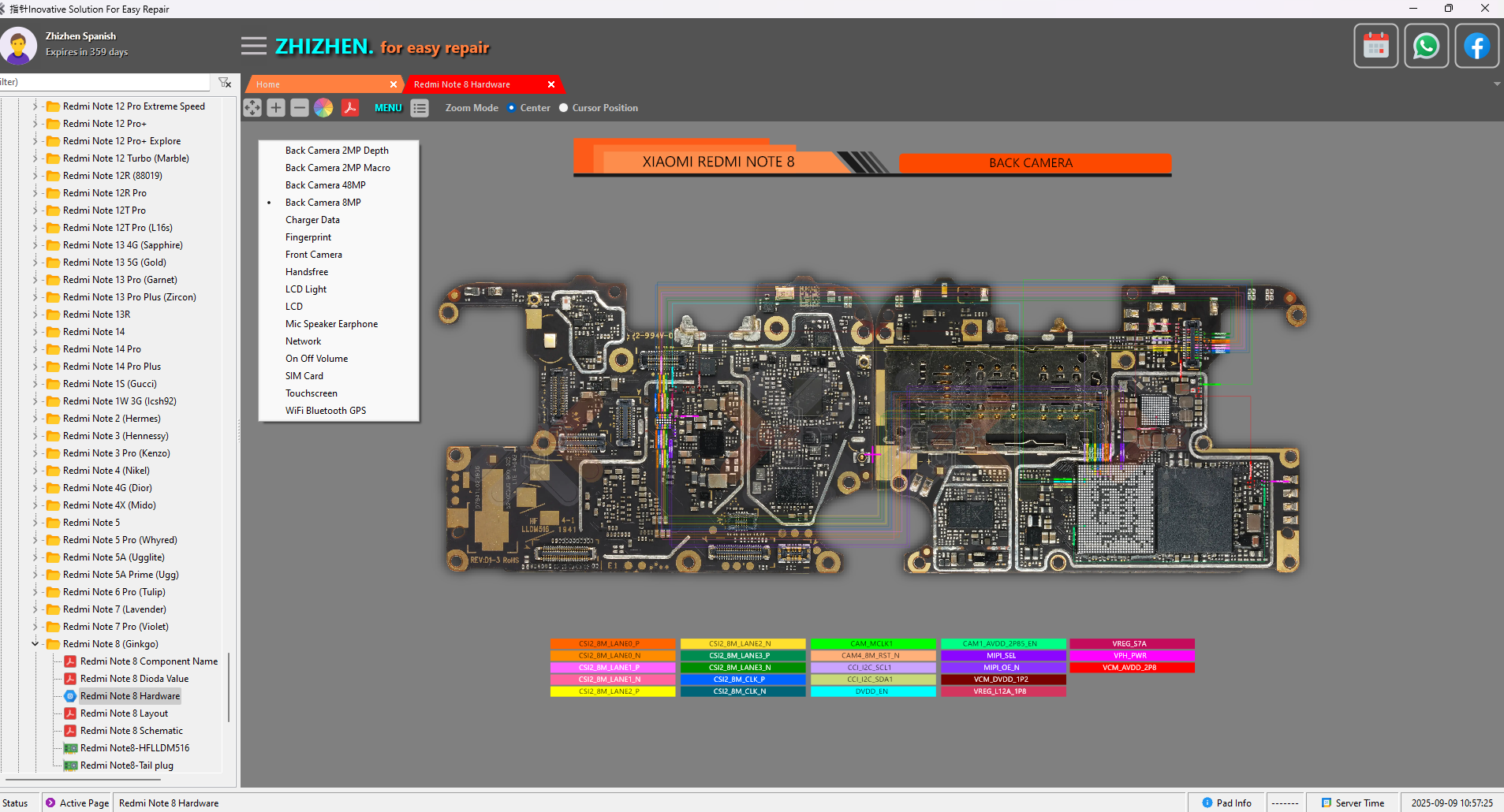
Task: Click PDF icon of Redmi Note 8 Schematic
Action: point(70,731)
